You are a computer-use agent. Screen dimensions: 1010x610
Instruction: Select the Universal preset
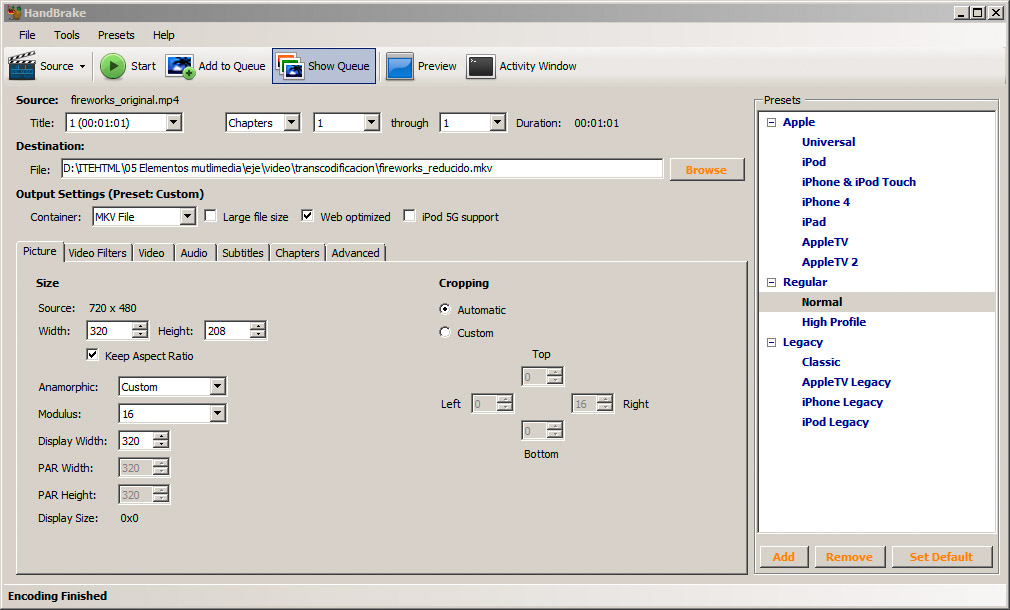[x=828, y=142]
